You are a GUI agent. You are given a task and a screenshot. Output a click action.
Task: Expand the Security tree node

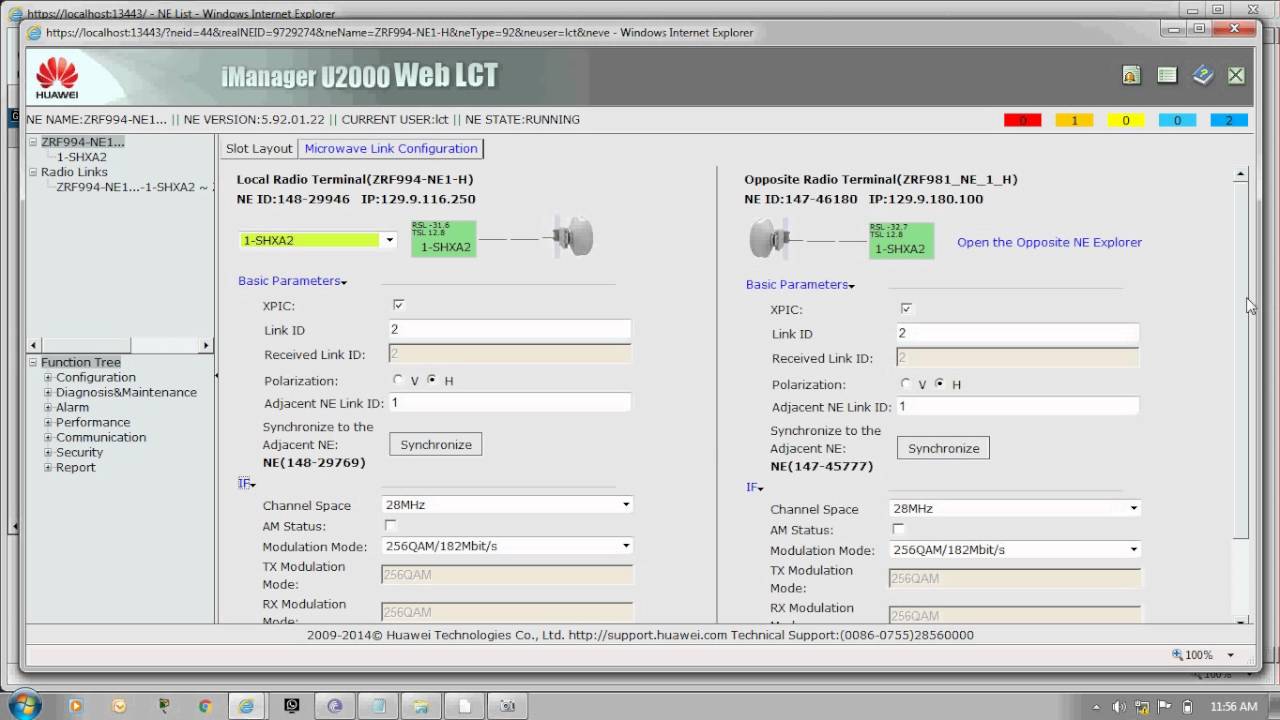pyautogui.click(x=48, y=453)
